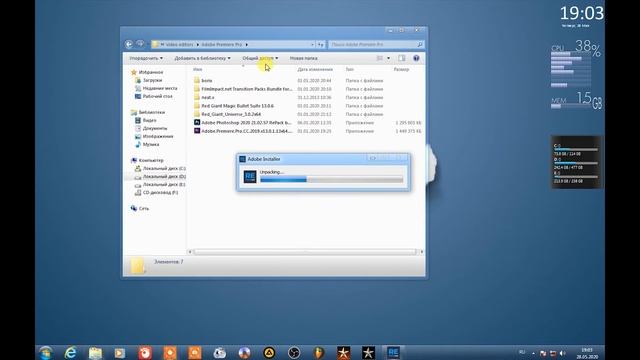Open the Windows Explorer taskbar icon
Image resolution: width=640 pixels, height=360 pixels.
(x=95, y=353)
